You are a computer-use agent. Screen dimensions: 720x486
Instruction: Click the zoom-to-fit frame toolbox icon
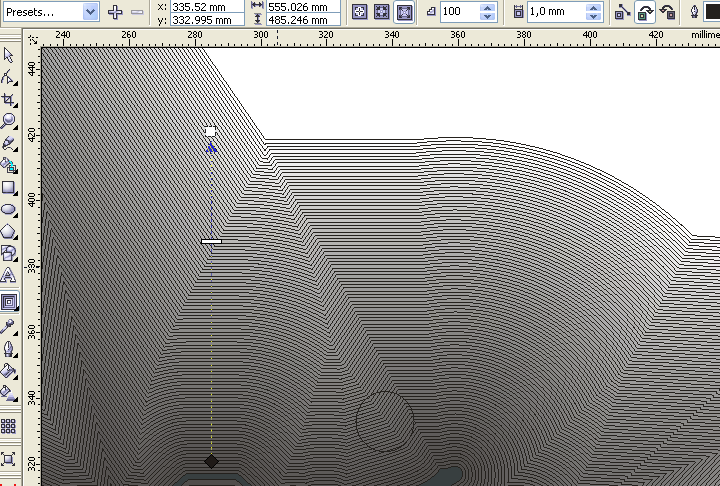[9, 459]
